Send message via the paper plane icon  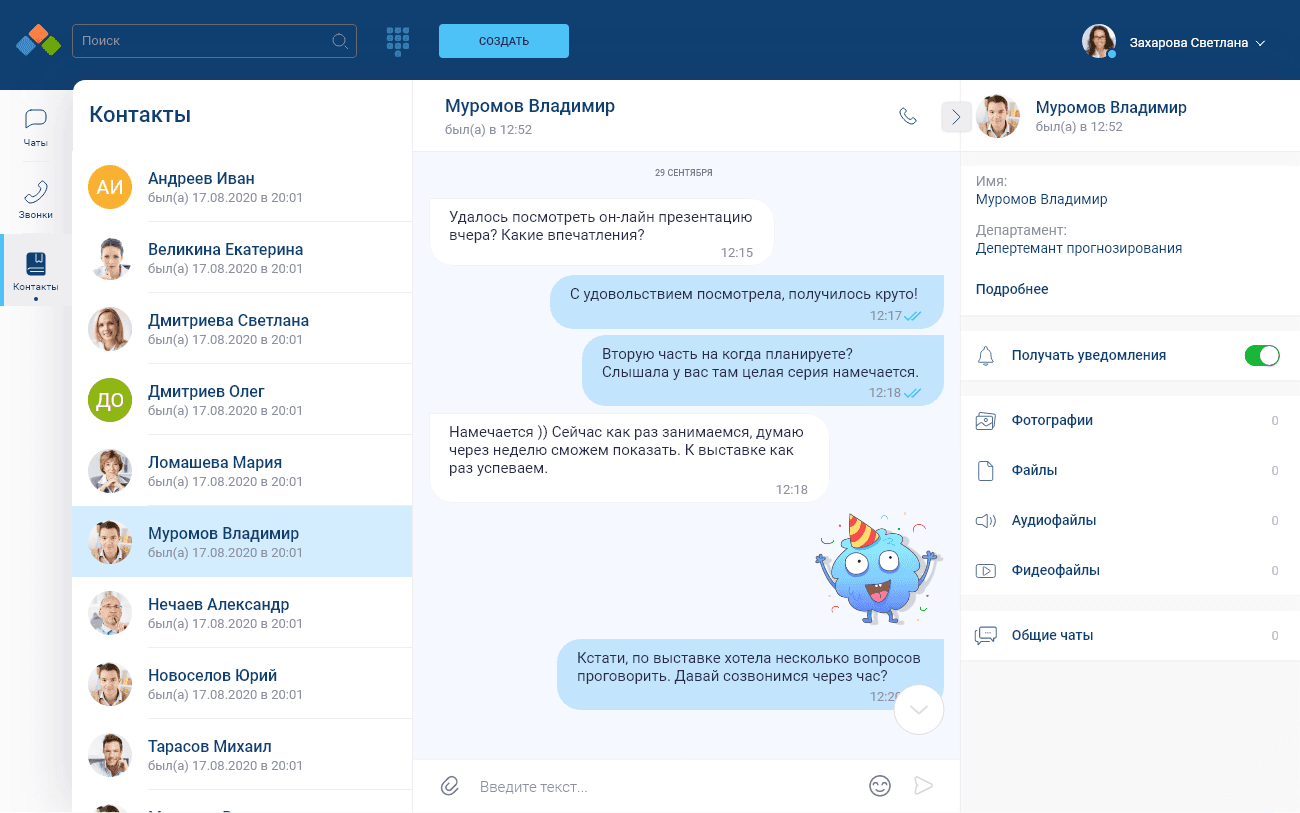pyautogui.click(x=922, y=786)
